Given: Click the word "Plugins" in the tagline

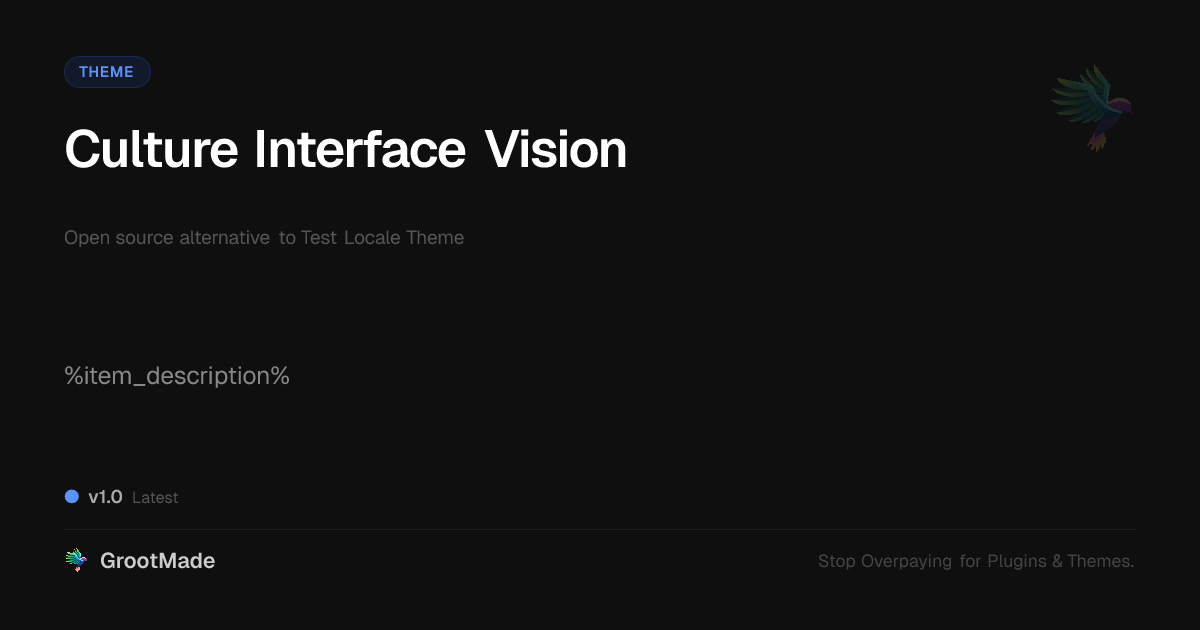Looking at the screenshot, I should coord(1017,561).
